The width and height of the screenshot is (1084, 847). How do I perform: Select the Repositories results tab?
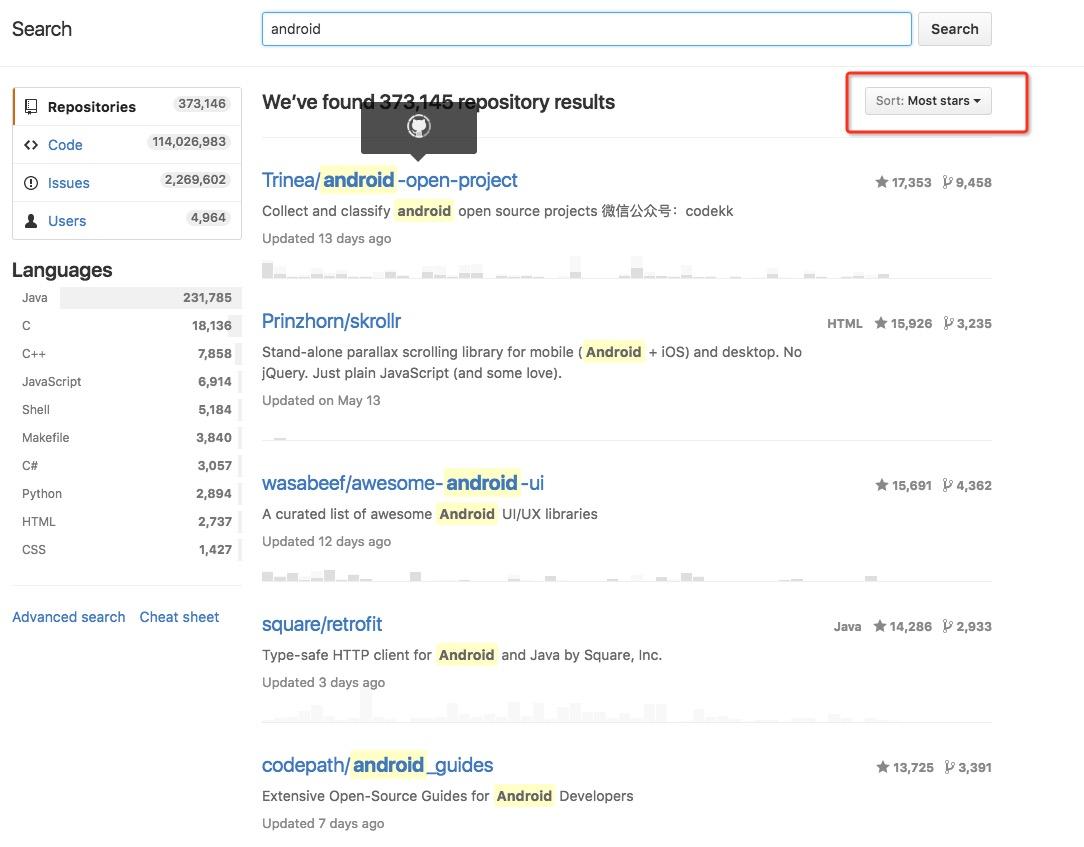pyautogui.click(x=127, y=106)
